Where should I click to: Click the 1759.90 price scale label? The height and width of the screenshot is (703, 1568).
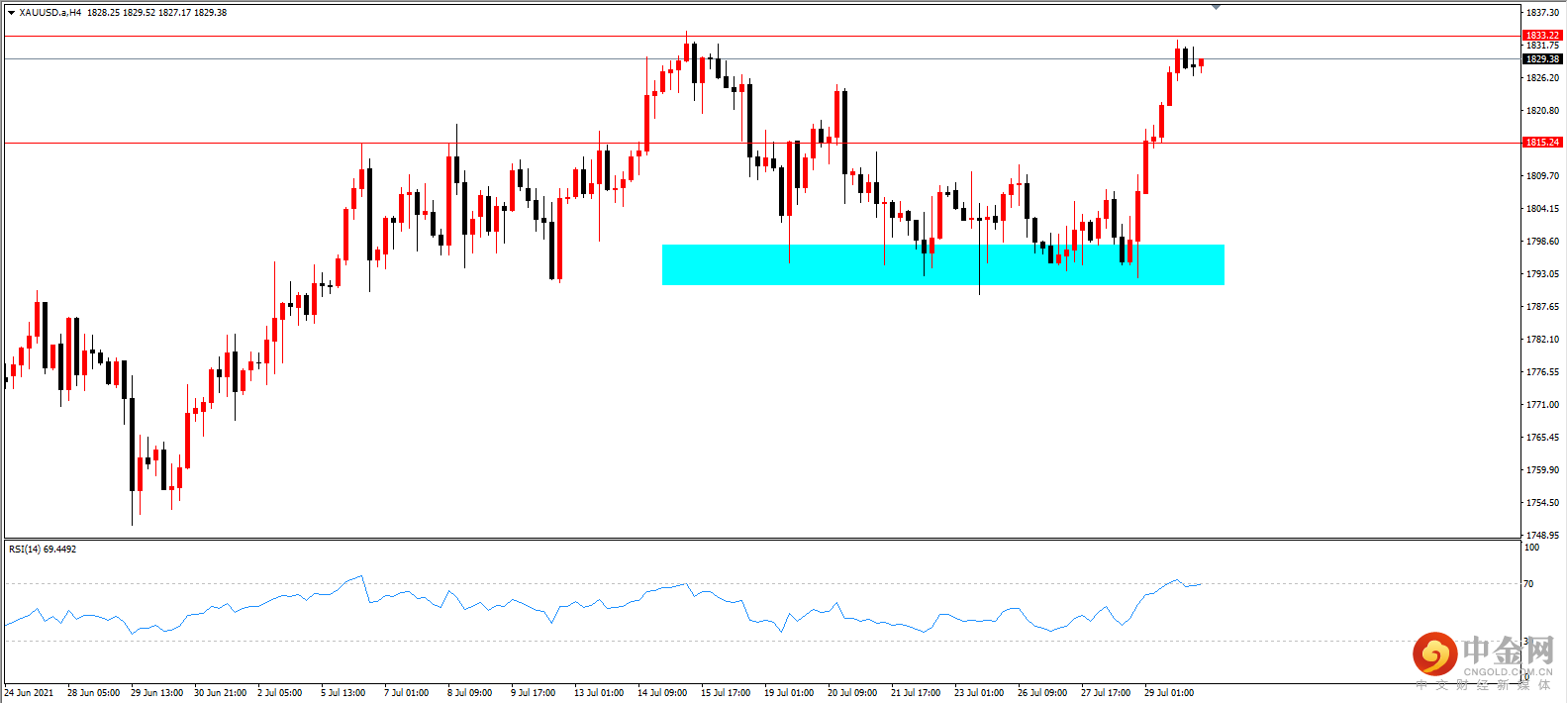tap(1542, 470)
